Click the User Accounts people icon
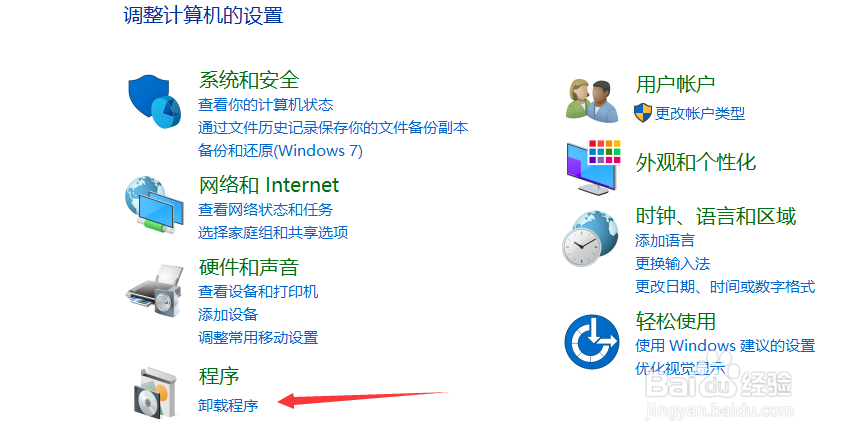This screenshot has height=440, width=841. pos(592,100)
